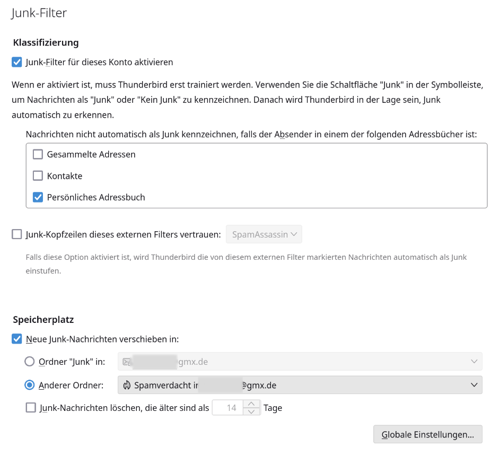Decrease the days value with down arrow
The height and width of the screenshot is (456, 492).
pyautogui.click(x=251, y=411)
